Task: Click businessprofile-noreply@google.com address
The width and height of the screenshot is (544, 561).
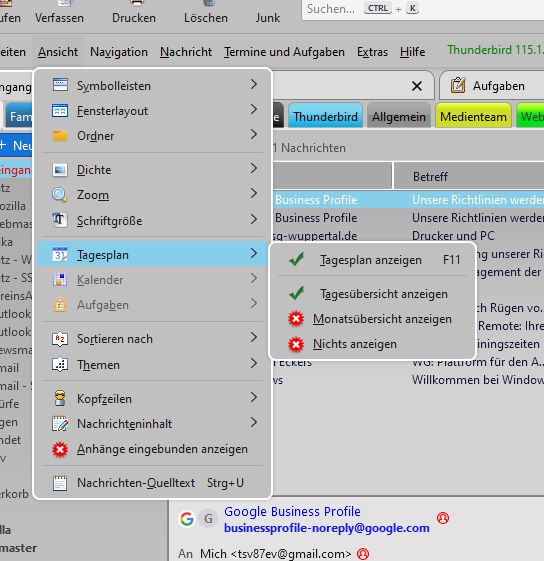Action: coord(327,528)
